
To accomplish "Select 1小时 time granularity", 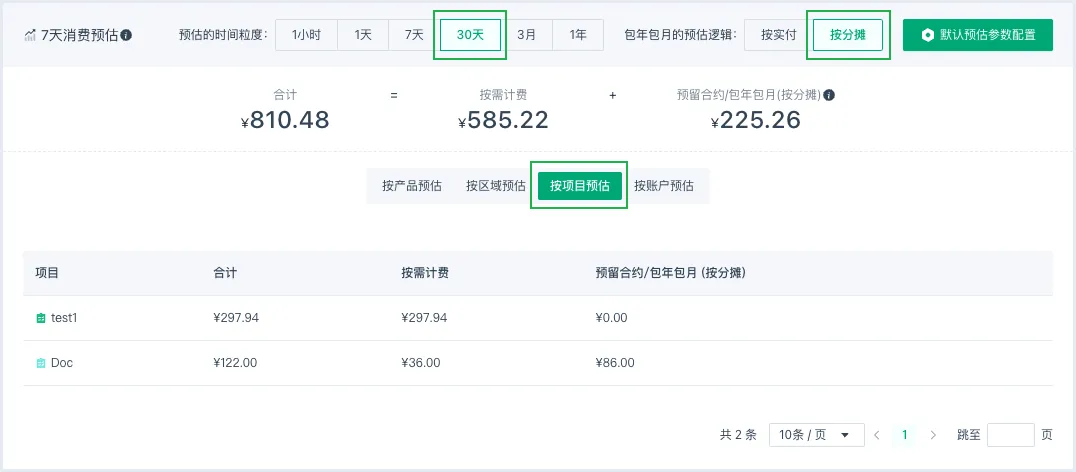I will point(306,35).
